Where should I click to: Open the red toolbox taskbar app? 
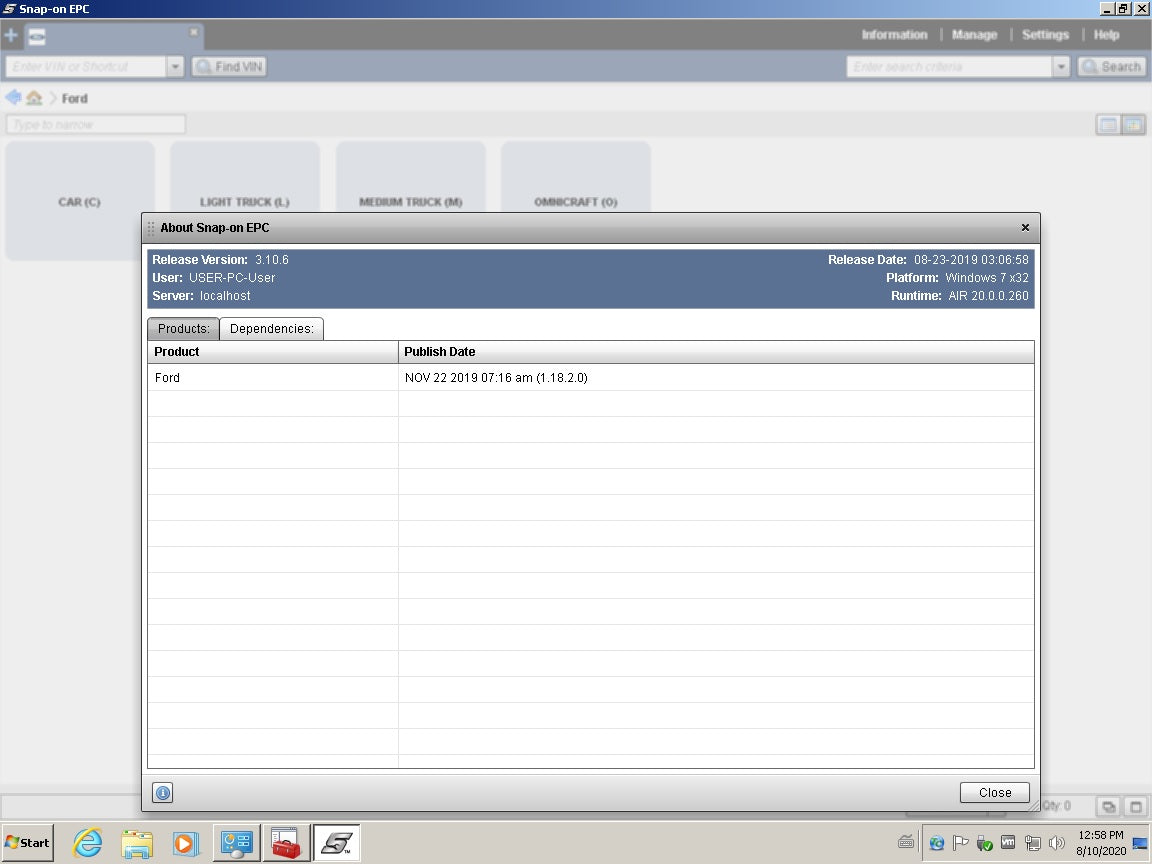pyautogui.click(x=286, y=843)
